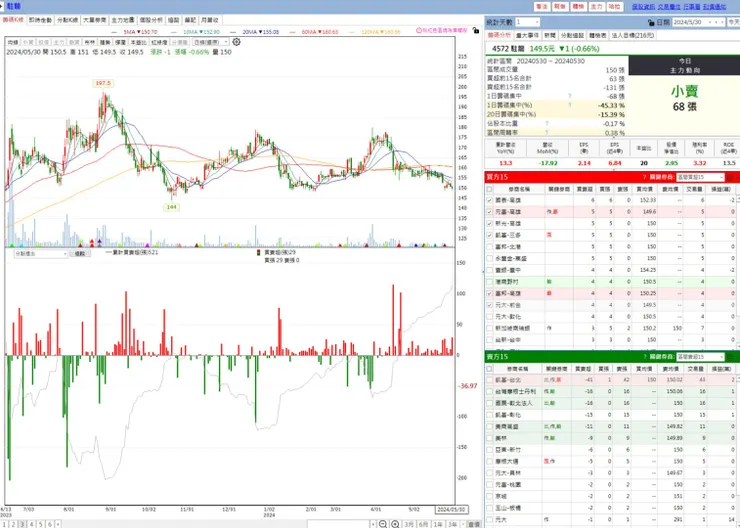740x528 pixels.
Task: Uncheck buyer row with 買均價 149.6
Action: pos(489,212)
